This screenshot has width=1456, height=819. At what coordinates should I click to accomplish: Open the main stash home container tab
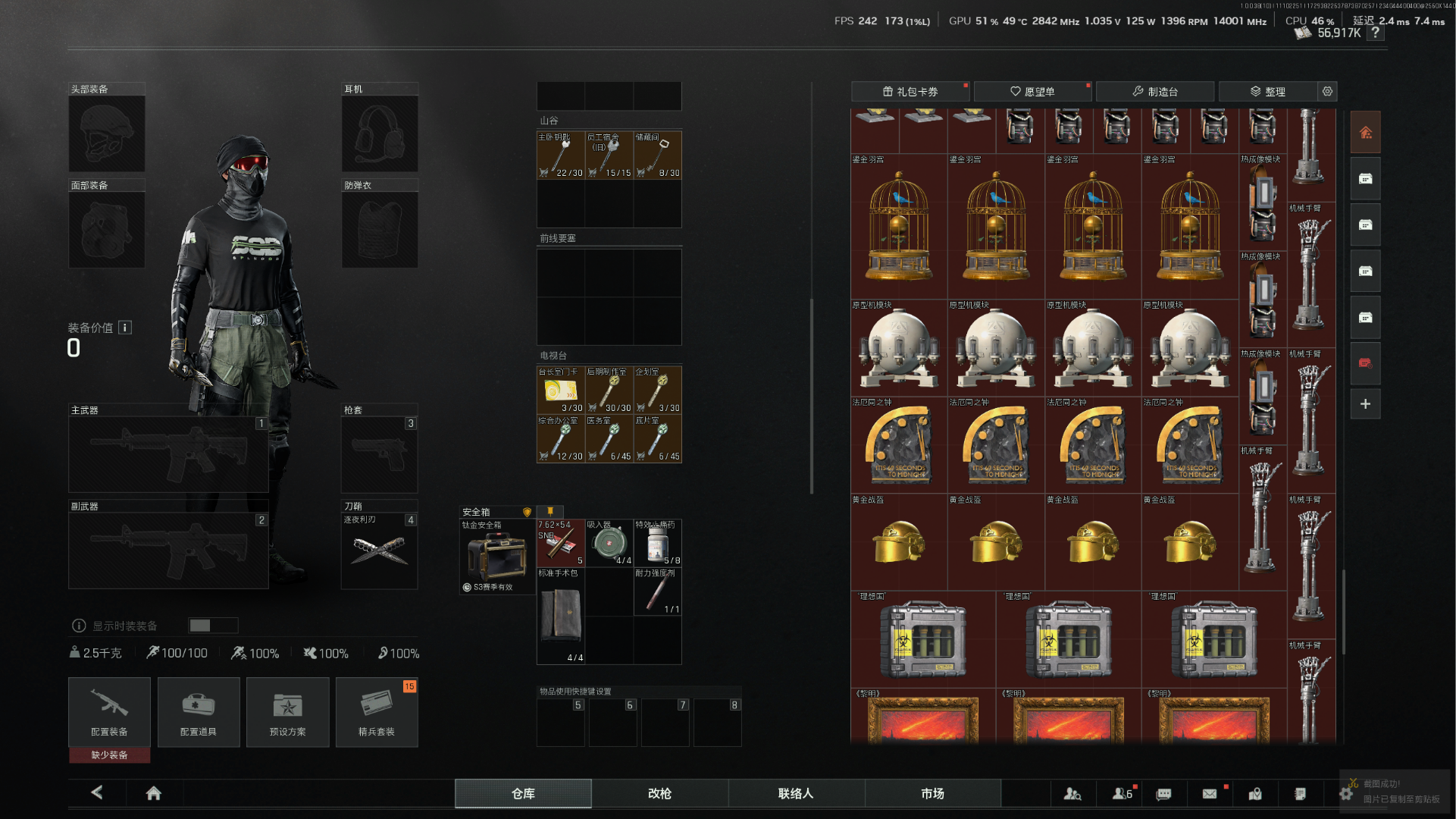pos(1365,133)
